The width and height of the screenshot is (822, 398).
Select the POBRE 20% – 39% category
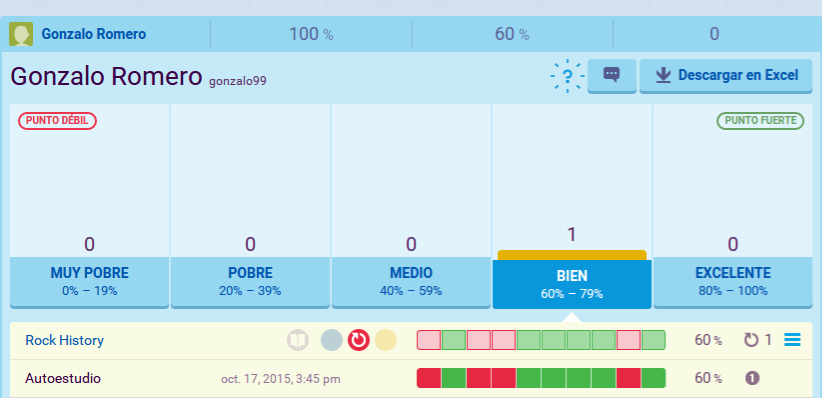(251, 282)
